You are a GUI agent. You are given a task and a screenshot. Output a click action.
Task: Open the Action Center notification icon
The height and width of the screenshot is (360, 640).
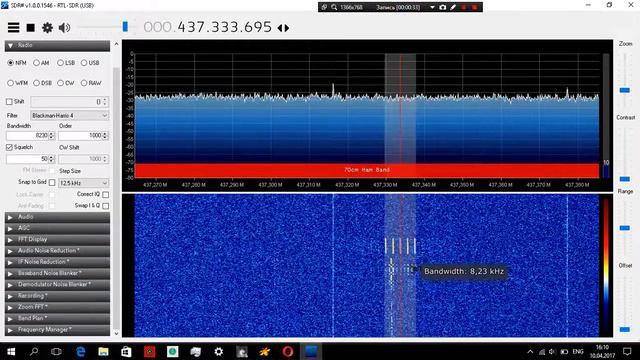coord(627,351)
